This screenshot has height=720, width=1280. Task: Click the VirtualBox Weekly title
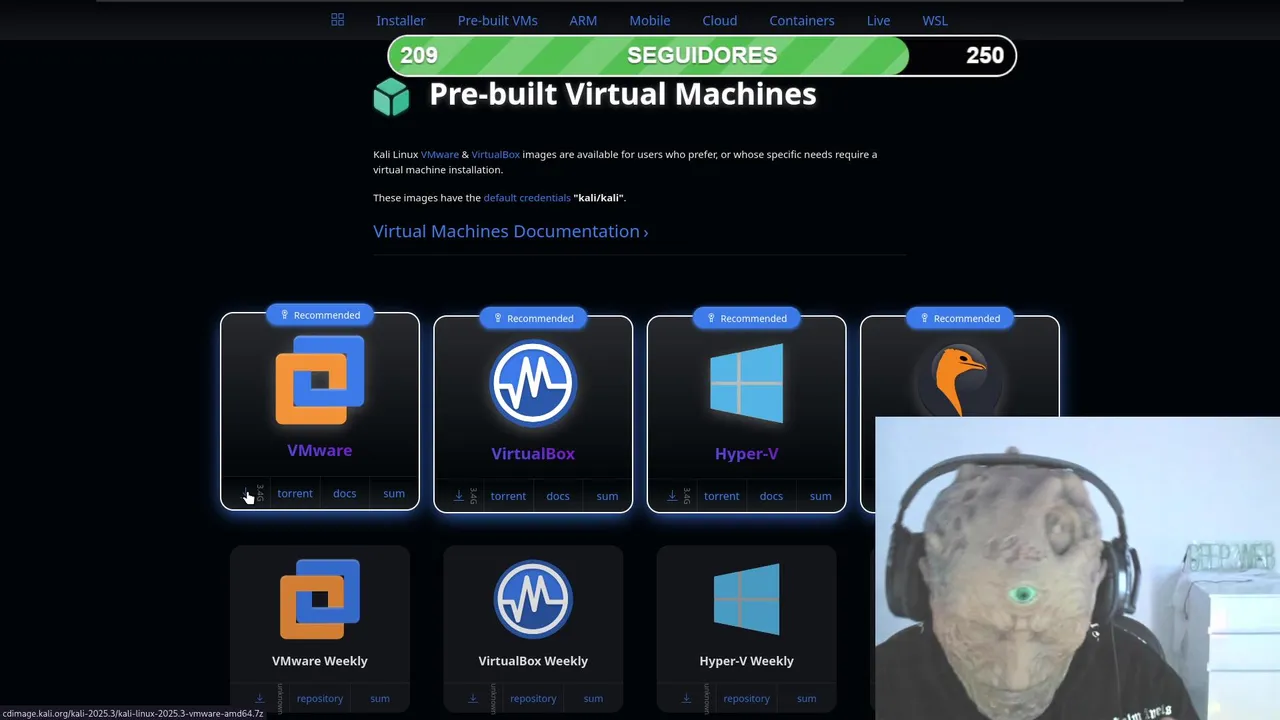point(533,661)
